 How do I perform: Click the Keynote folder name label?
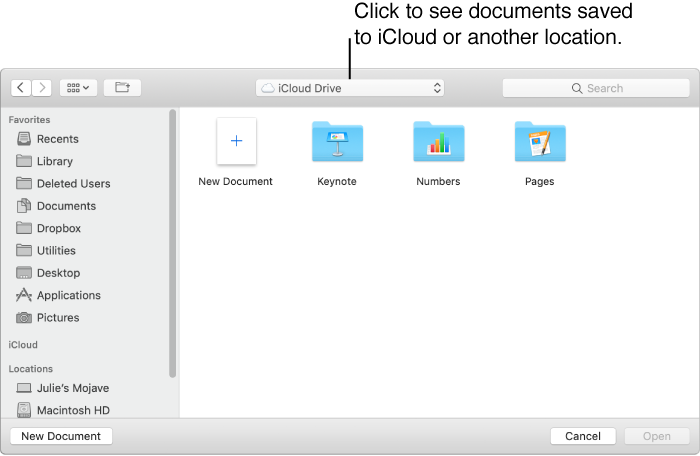(337, 181)
